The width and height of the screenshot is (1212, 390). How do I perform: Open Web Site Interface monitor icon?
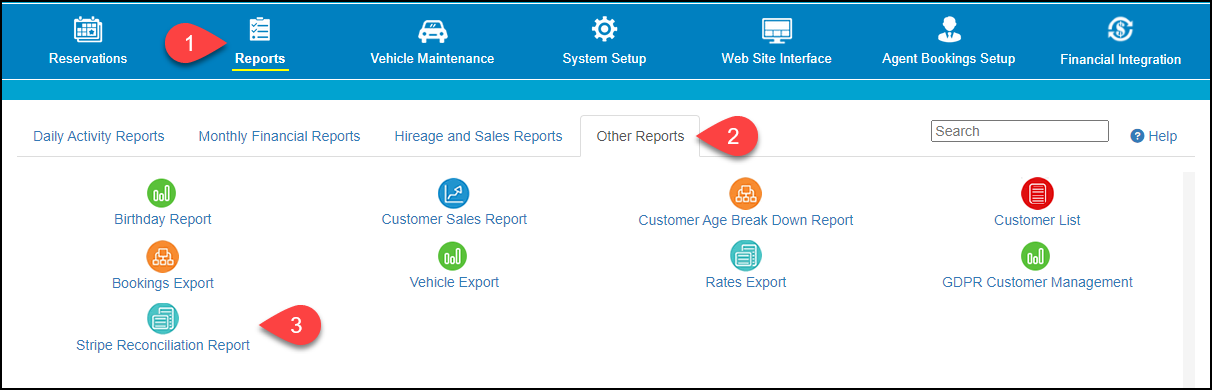(x=776, y=31)
